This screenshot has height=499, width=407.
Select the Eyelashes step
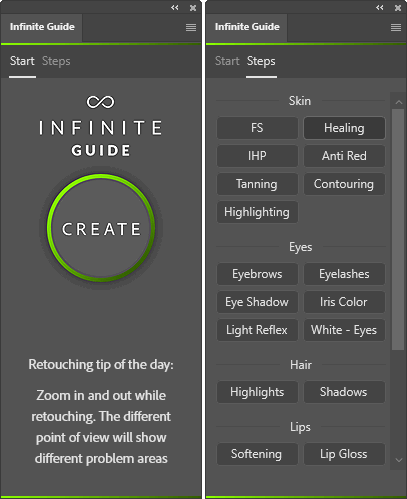344,274
